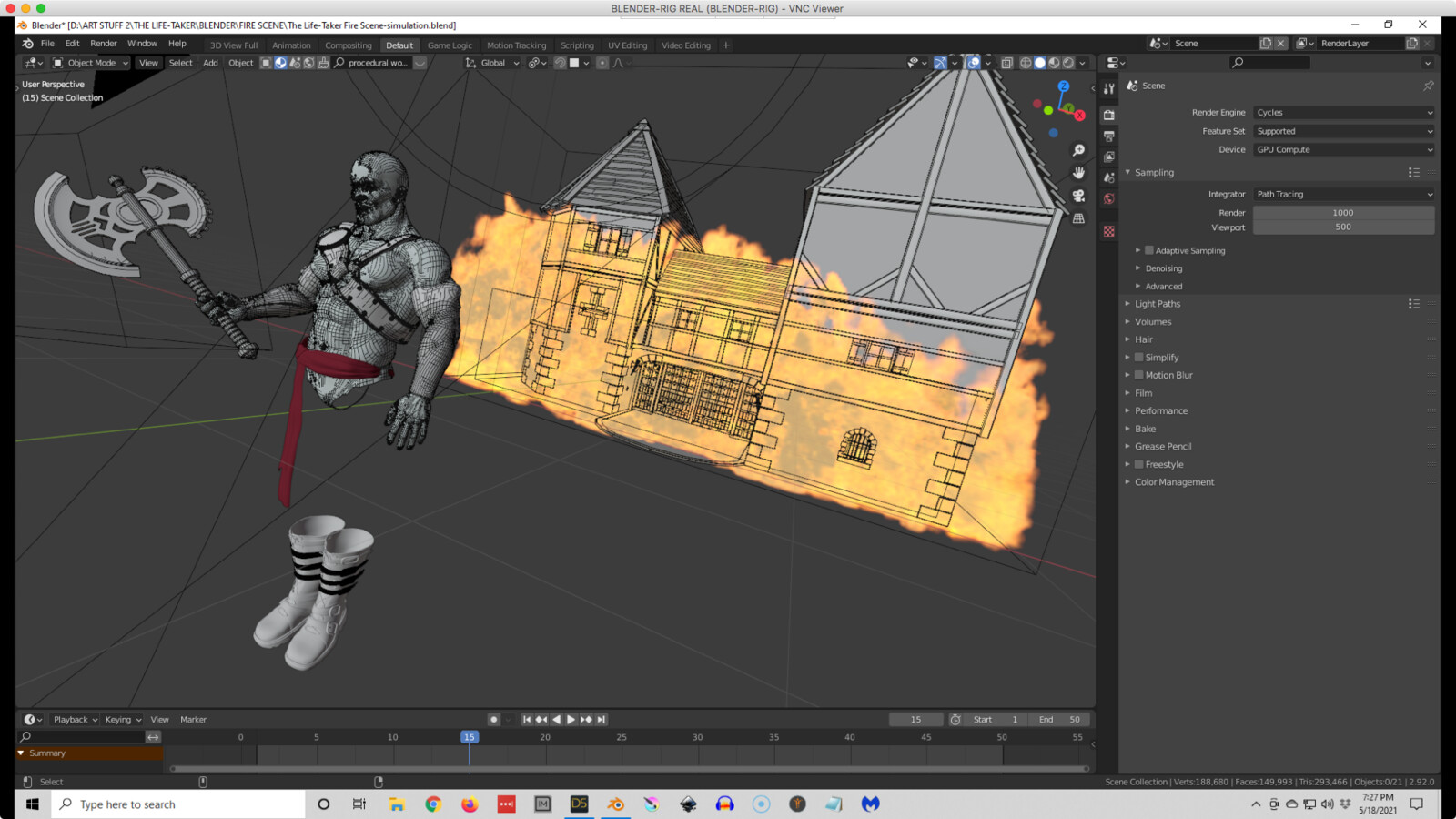The width and height of the screenshot is (1456, 819).
Task: Open the Object Mode dropdown
Action: (x=91, y=63)
